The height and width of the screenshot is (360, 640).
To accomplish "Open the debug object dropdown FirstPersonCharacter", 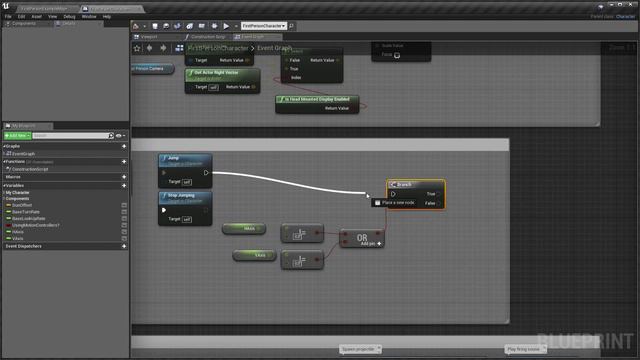I will pos(264,26).
